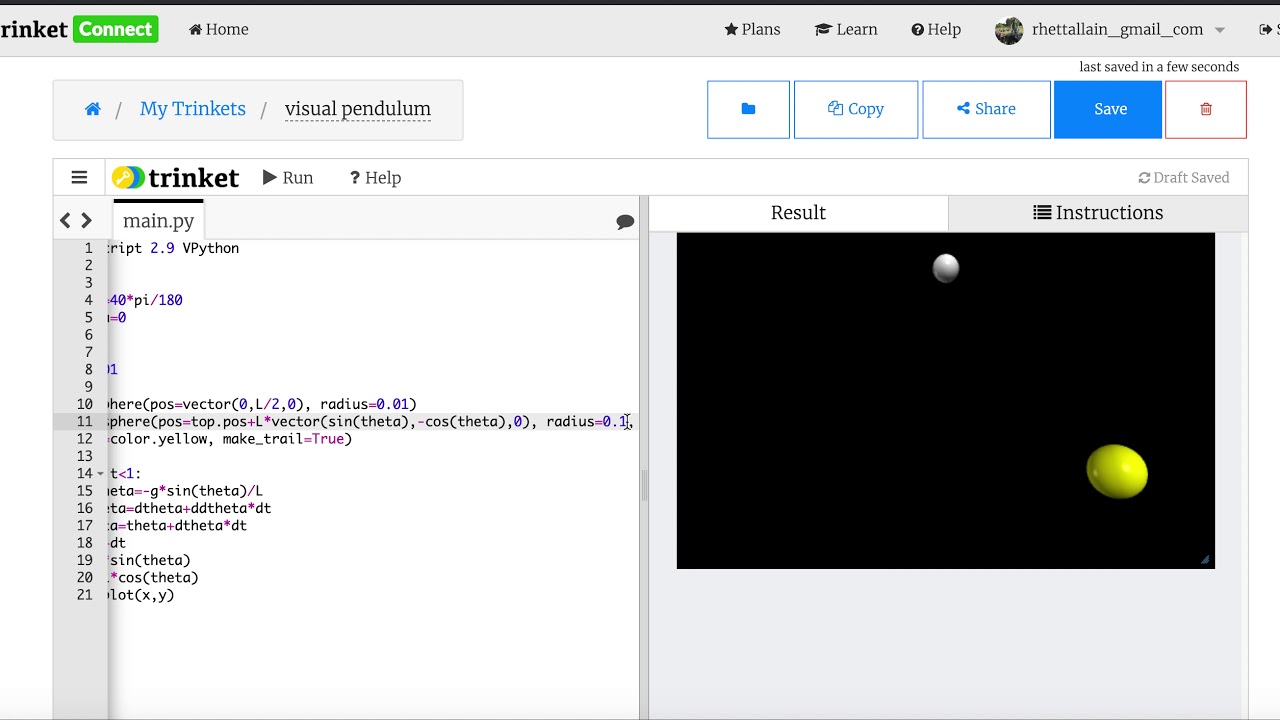Click the trinket logo
1280x720 pixels.
click(x=176, y=178)
